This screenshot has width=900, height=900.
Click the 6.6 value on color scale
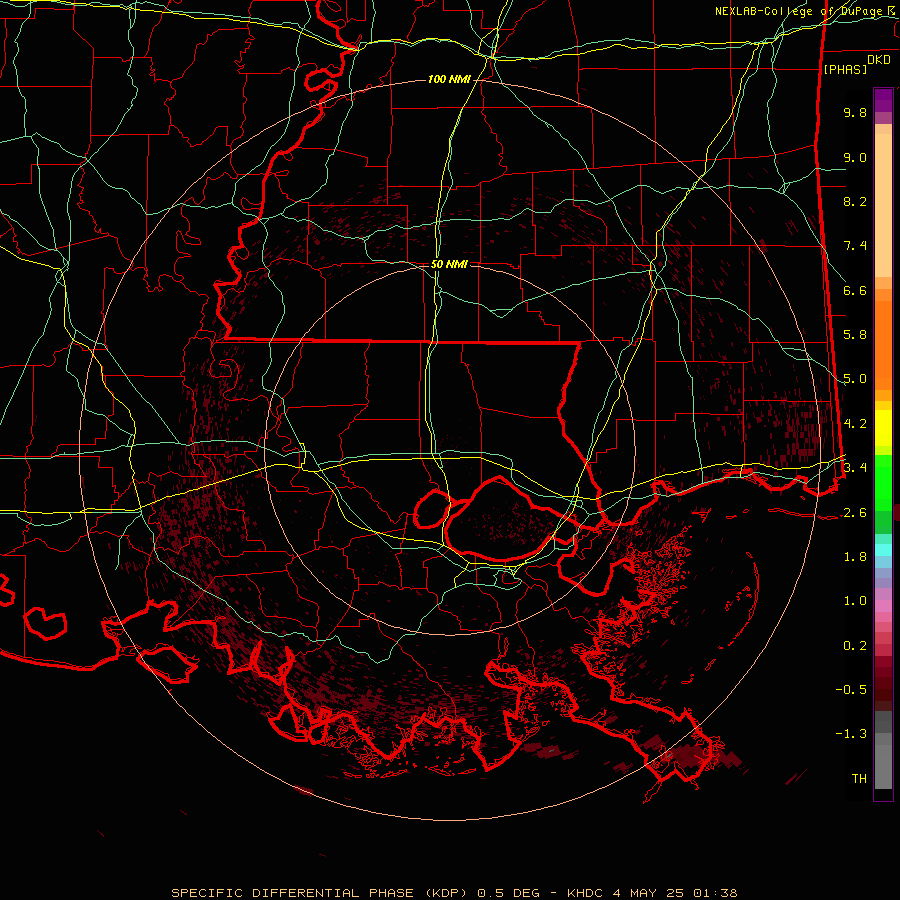click(855, 290)
